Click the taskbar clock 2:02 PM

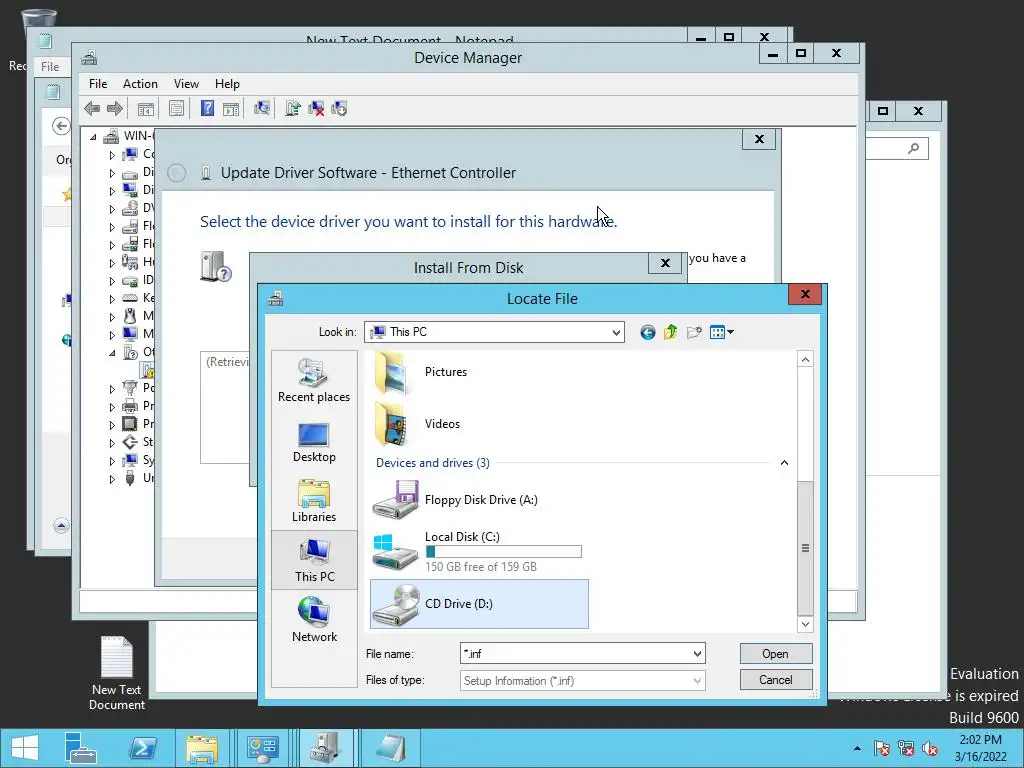(980, 740)
